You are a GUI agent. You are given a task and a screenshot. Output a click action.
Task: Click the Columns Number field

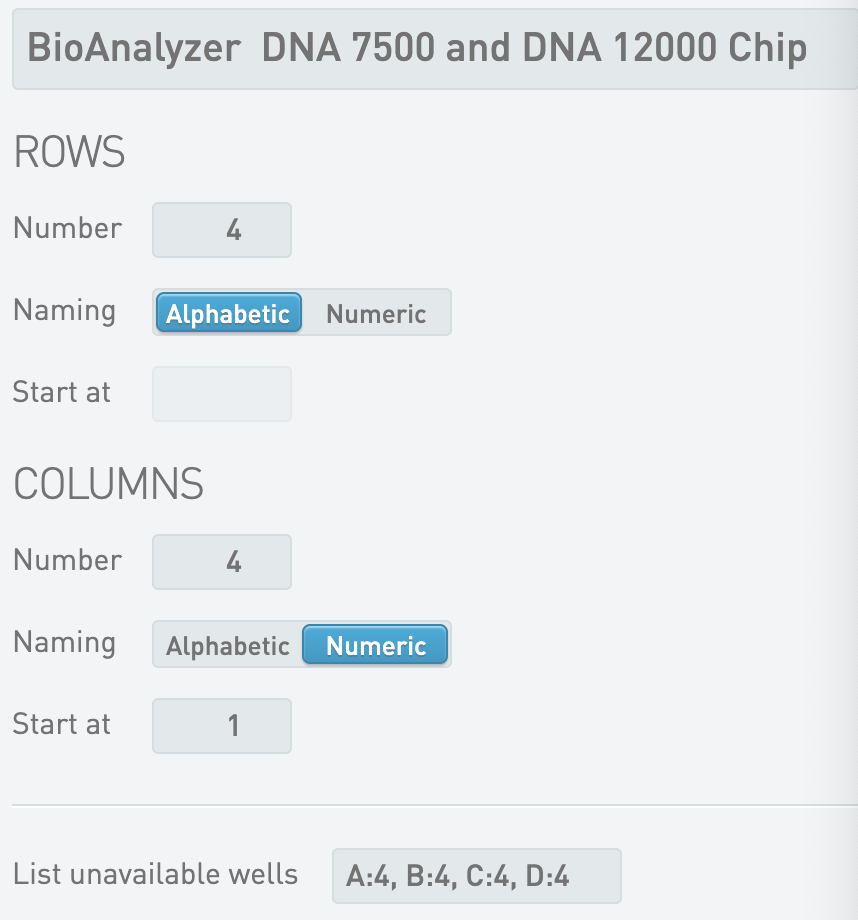coord(222,562)
